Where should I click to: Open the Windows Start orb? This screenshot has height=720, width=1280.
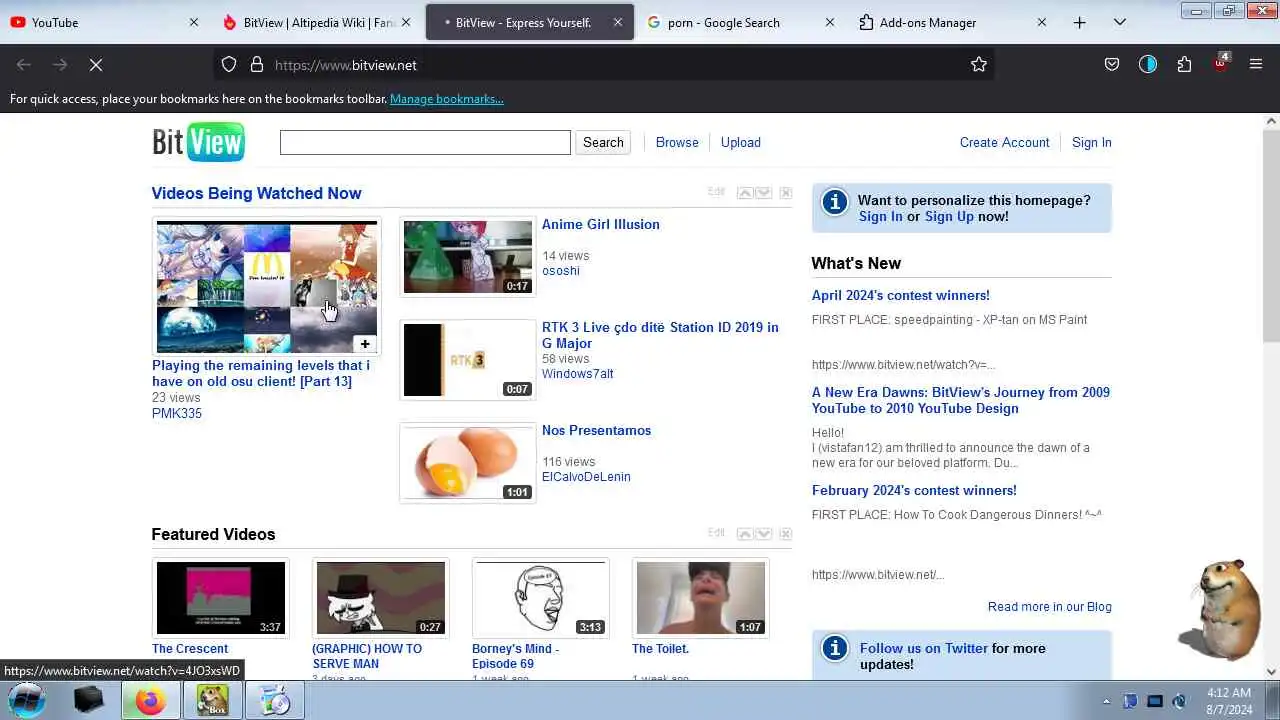[x=28, y=700]
